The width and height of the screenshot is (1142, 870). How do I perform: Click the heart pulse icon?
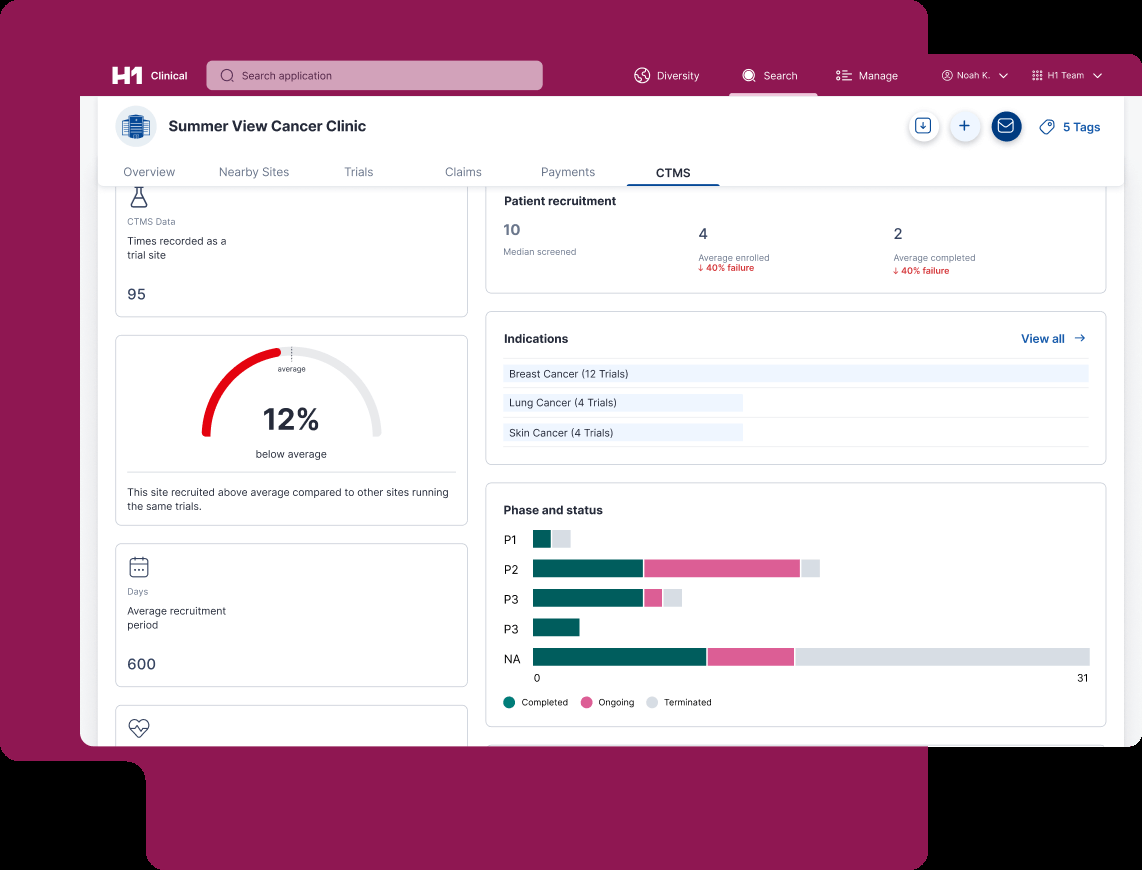coord(139,729)
